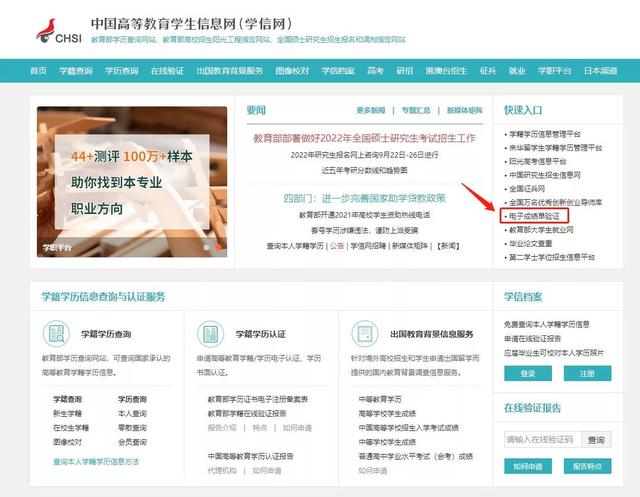Open 在校生学籍 link

click(71, 428)
